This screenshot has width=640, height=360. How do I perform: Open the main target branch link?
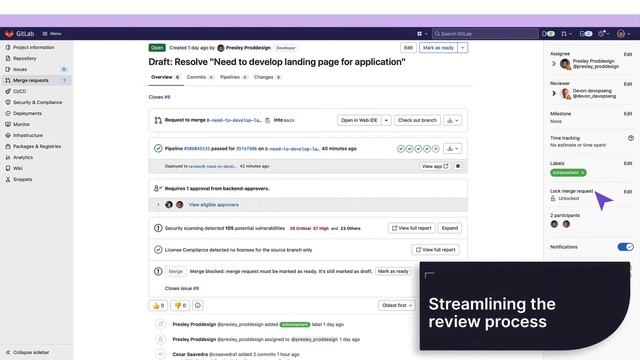coord(289,120)
